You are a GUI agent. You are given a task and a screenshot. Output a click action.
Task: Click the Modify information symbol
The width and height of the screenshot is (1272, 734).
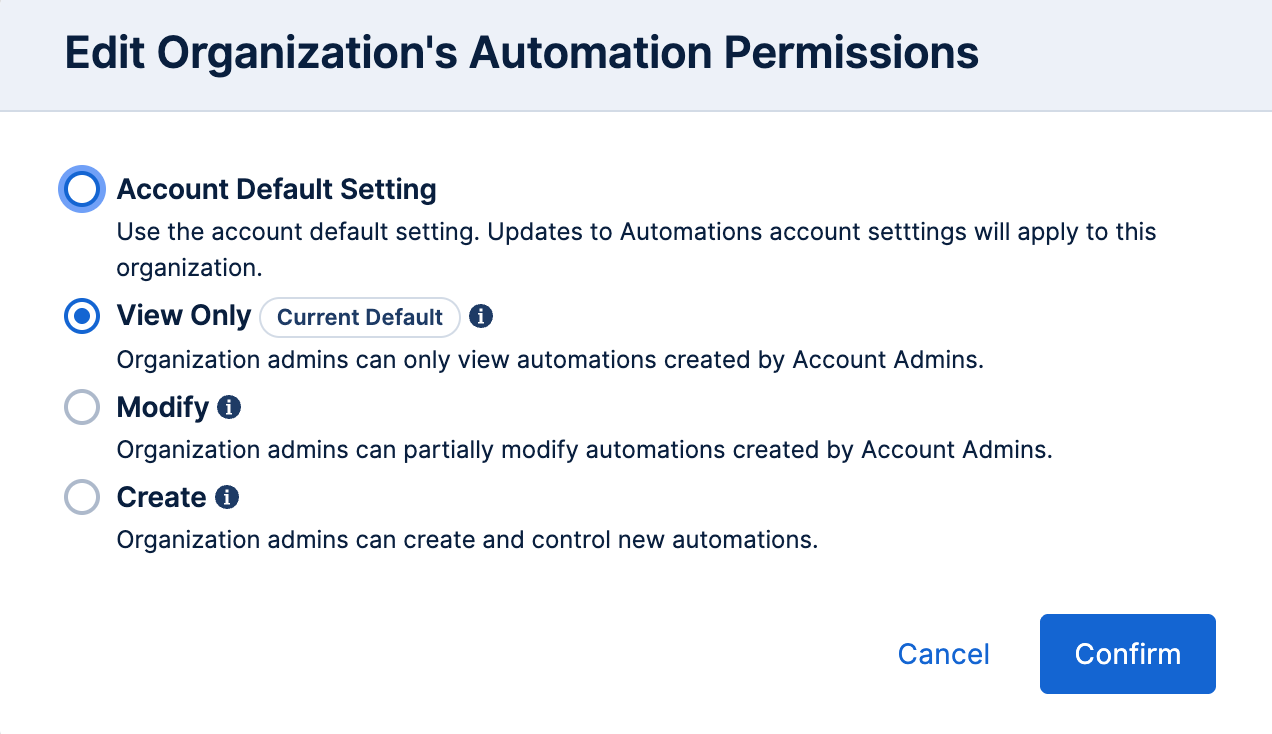pos(231,406)
